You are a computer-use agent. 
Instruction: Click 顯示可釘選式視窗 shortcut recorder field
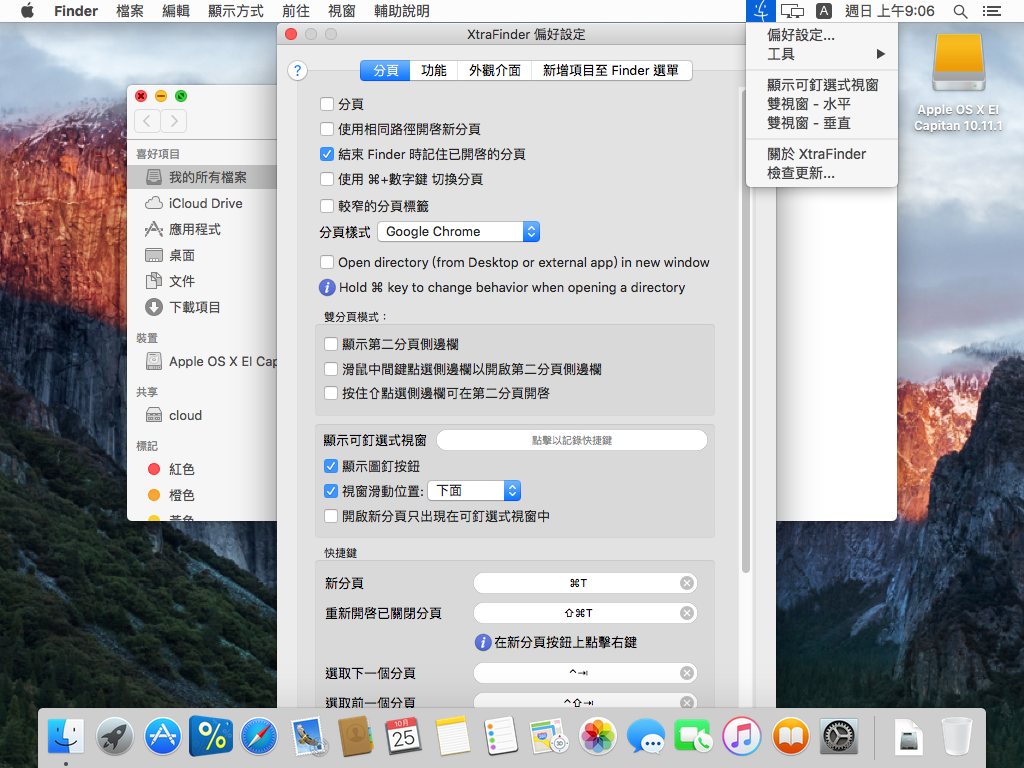click(572, 440)
